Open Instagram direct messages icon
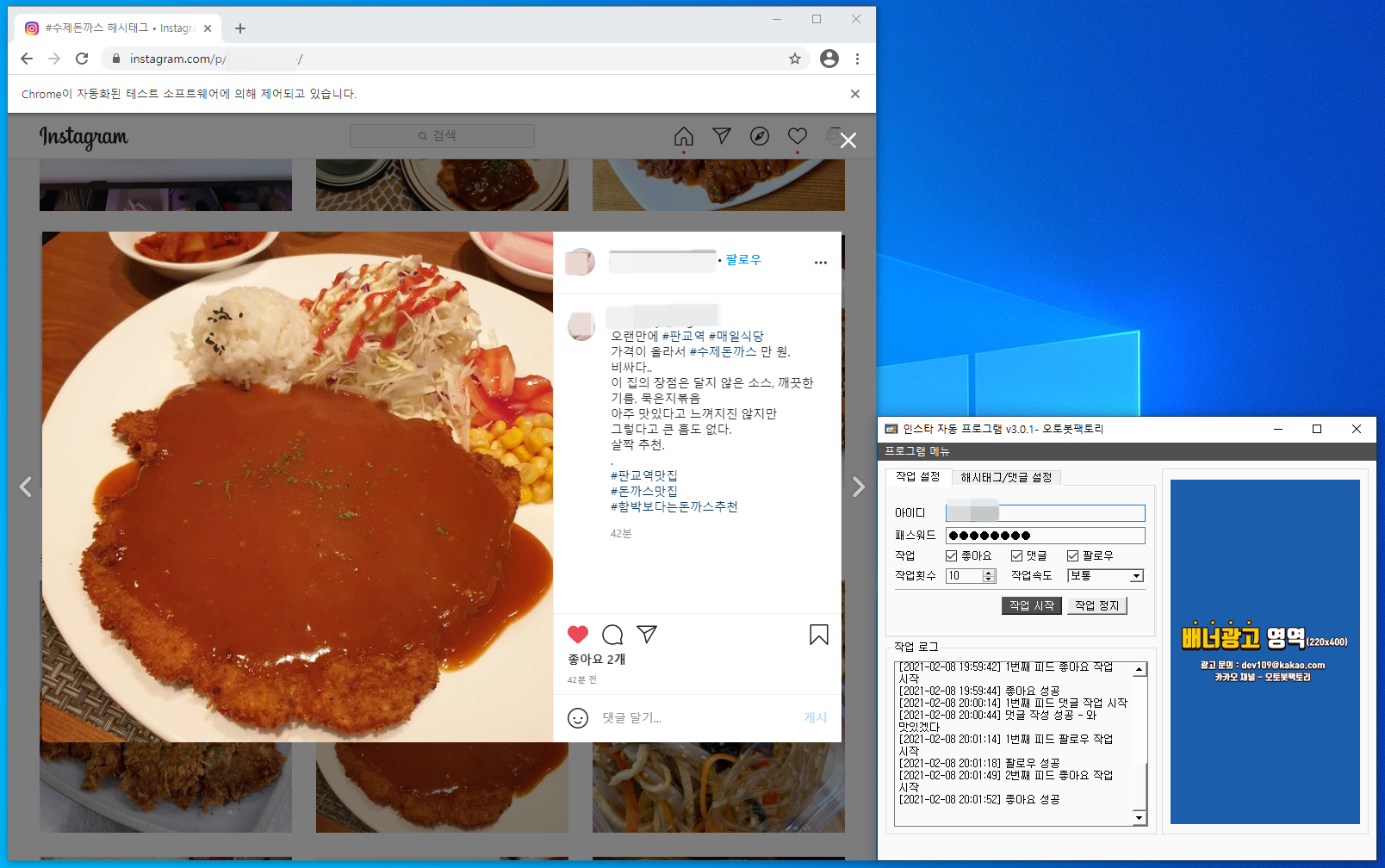The width and height of the screenshot is (1385, 868). [722, 136]
